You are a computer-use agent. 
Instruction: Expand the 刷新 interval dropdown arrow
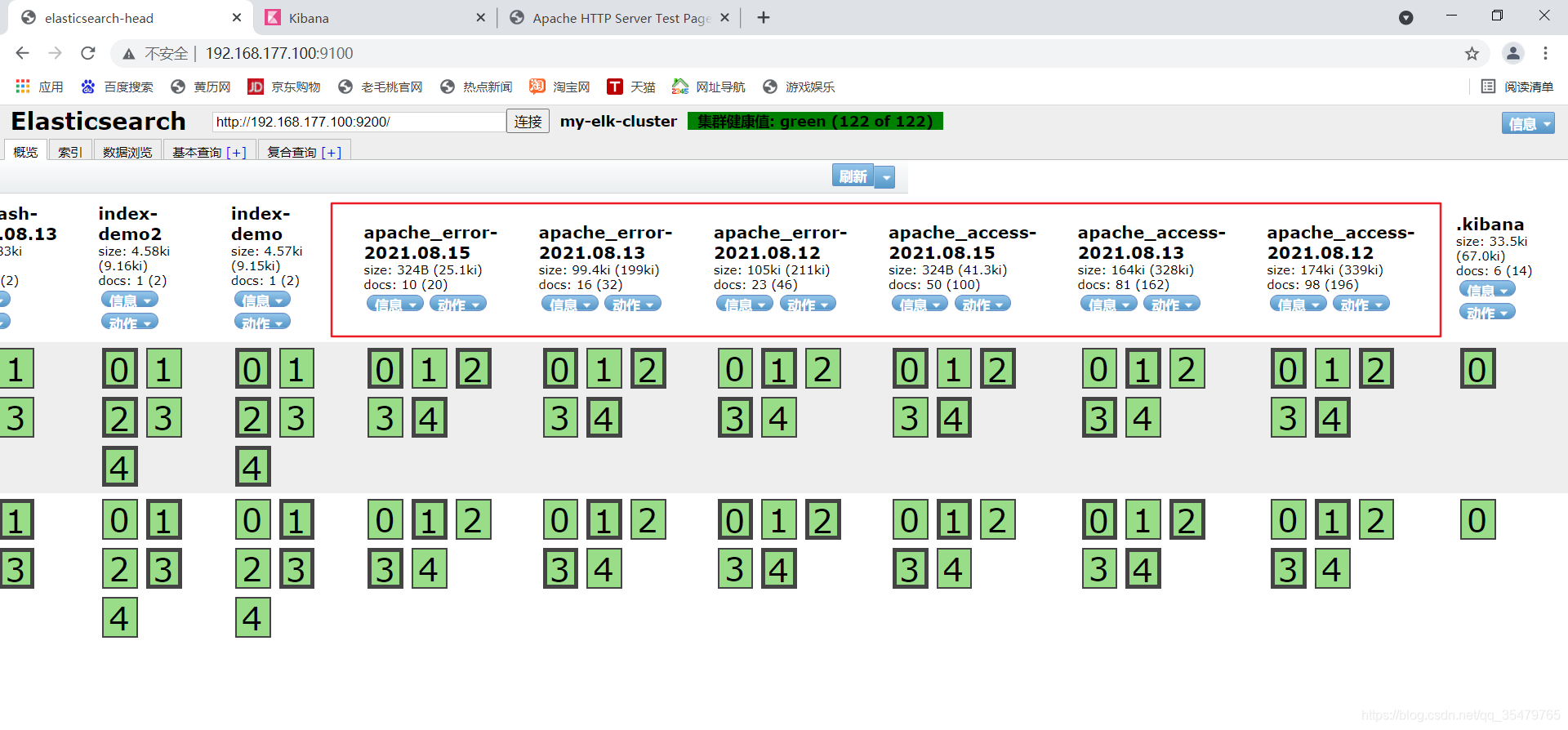point(885,176)
